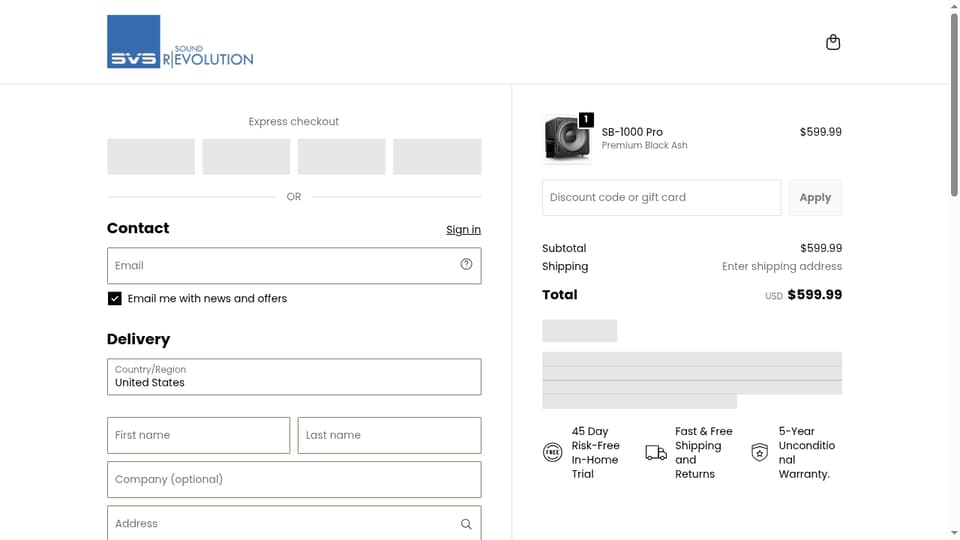Click the fourth express checkout placeholder button
Image resolution: width=960 pixels, height=540 pixels.
(x=437, y=157)
